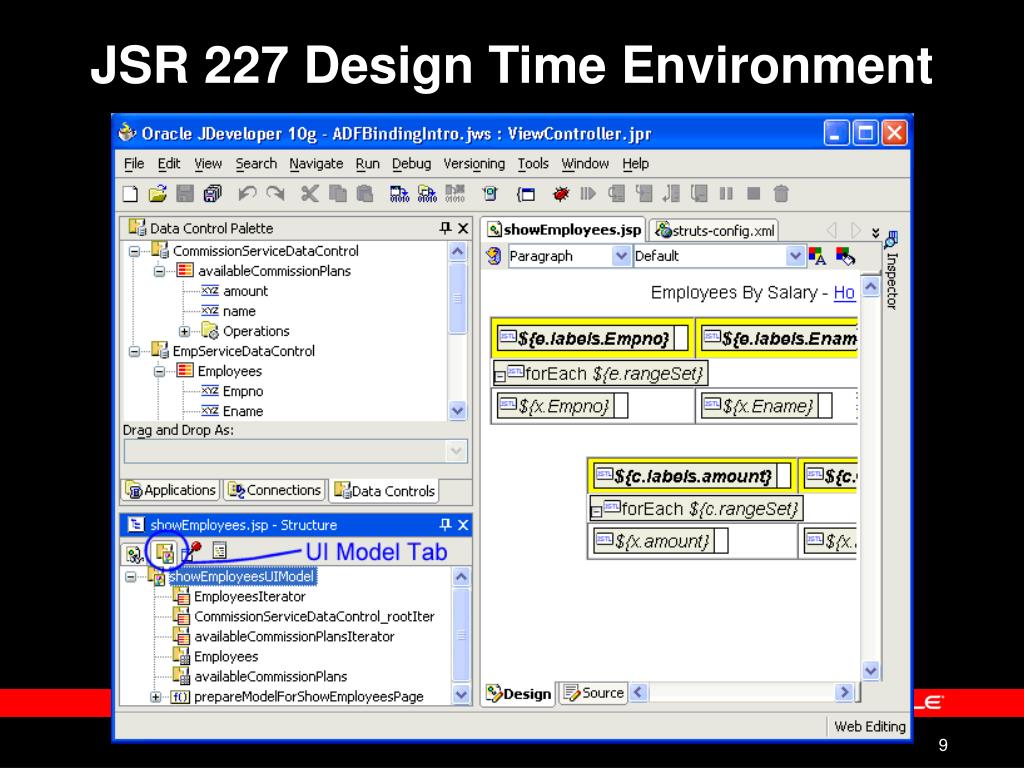Image resolution: width=1024 pixels, height=768 pixels.
Task: Pin the Structure panel
Action: pos(445,524)
